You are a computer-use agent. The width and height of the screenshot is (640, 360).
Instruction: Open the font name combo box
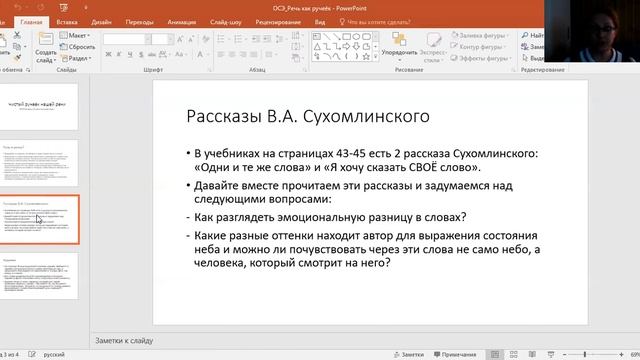point(127,39)
